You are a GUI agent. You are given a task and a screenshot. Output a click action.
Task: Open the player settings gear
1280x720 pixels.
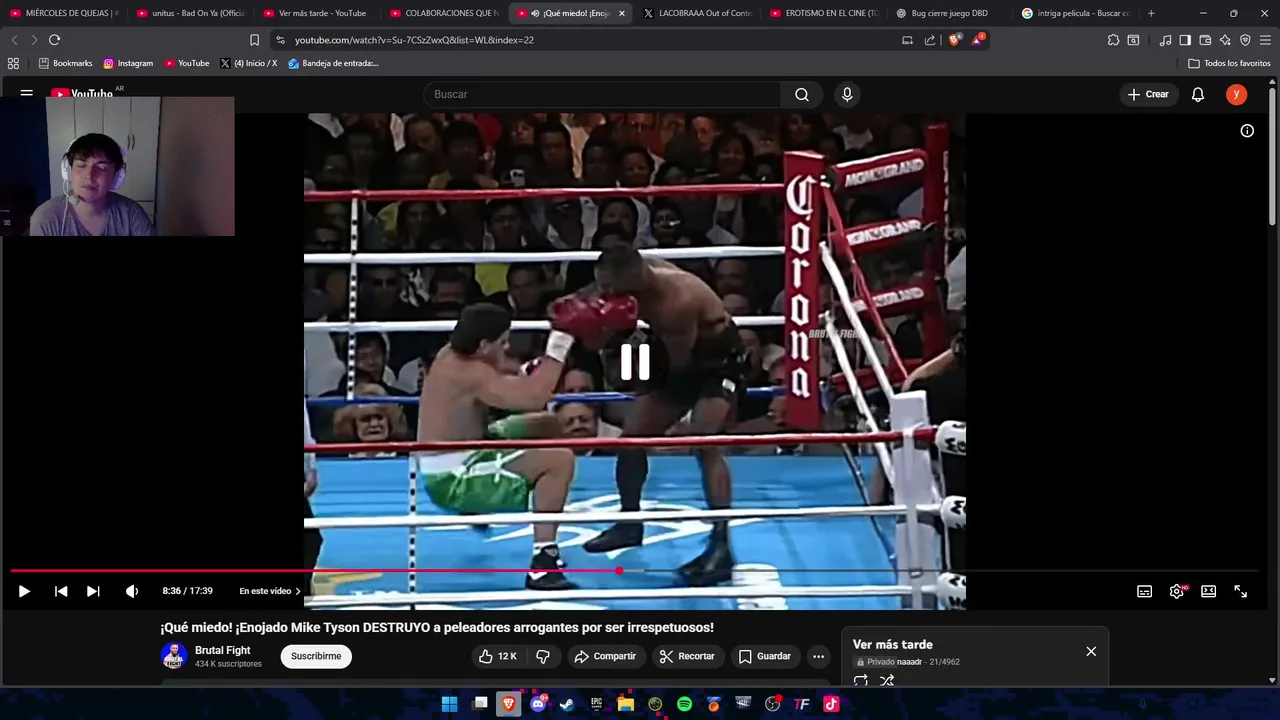tap(1177, 591)
